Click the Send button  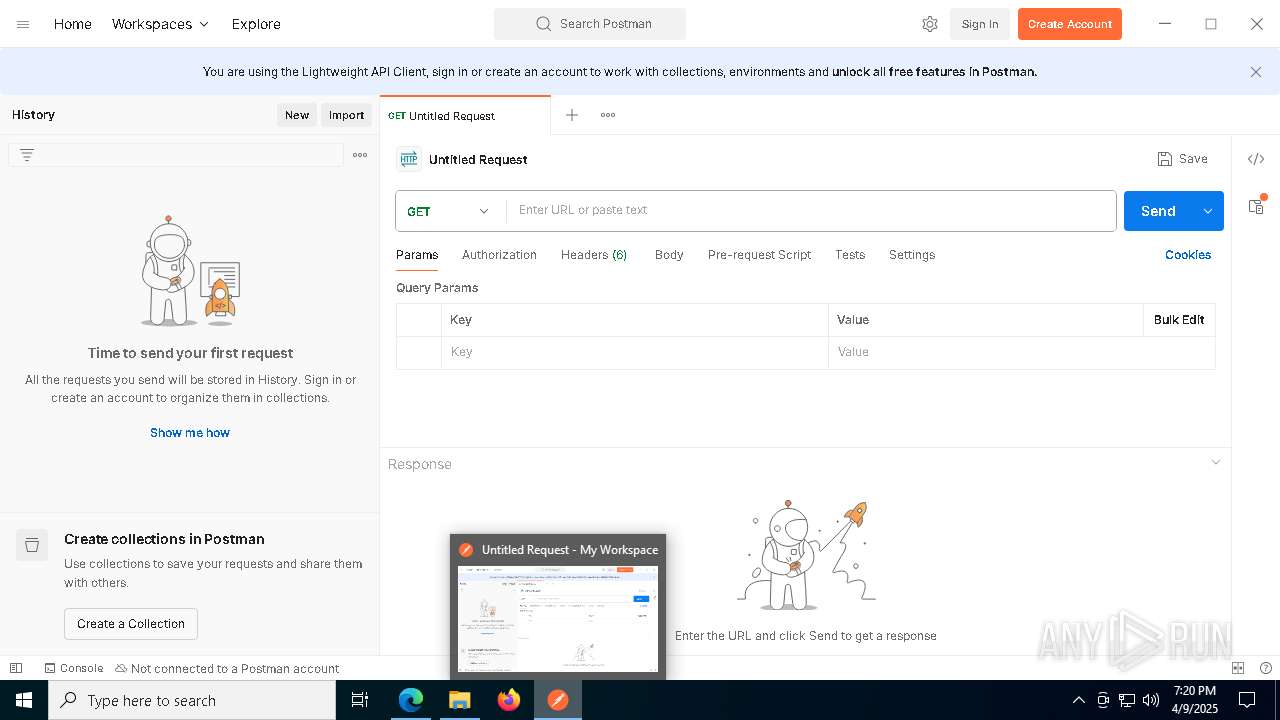1158,211
